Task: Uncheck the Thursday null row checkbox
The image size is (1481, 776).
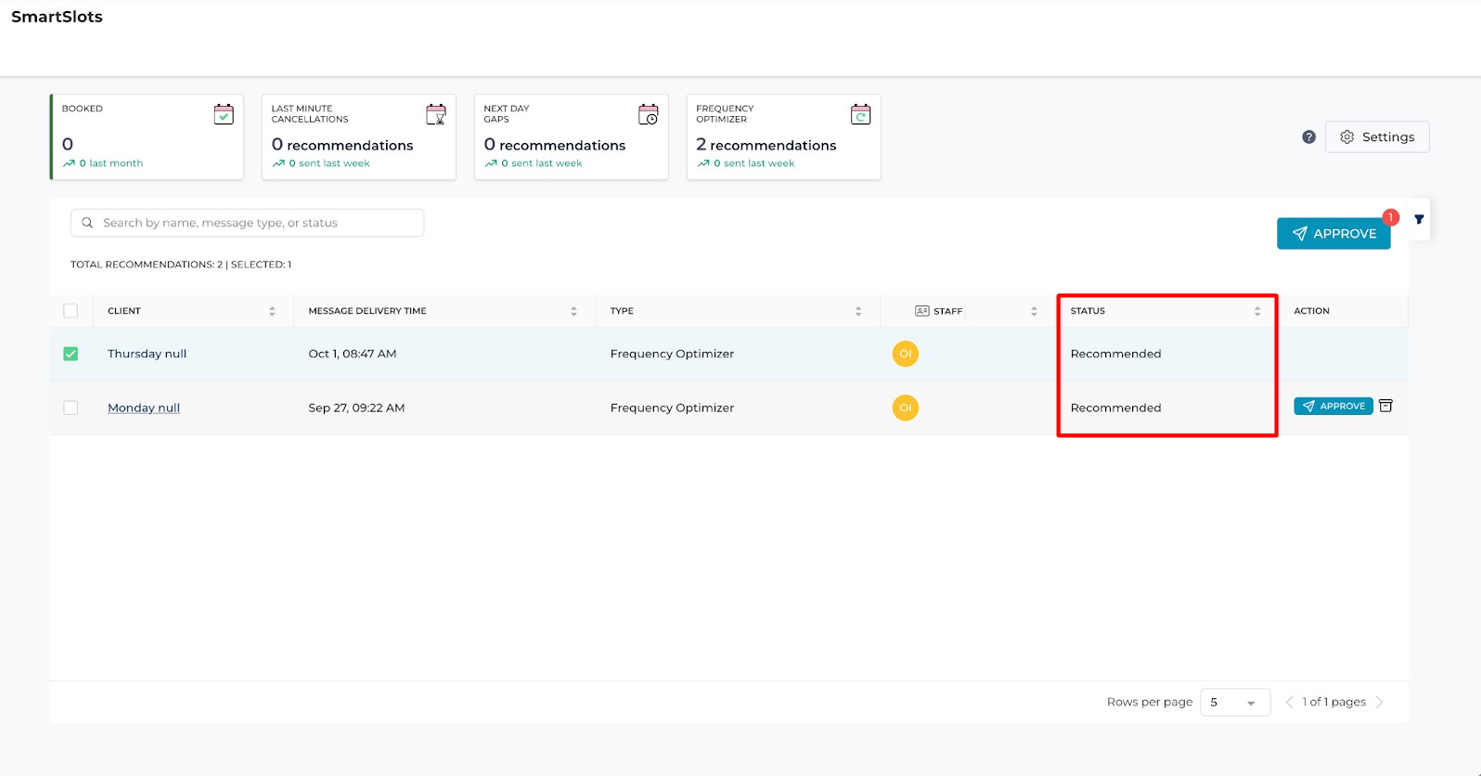Action: pos(71,354)
